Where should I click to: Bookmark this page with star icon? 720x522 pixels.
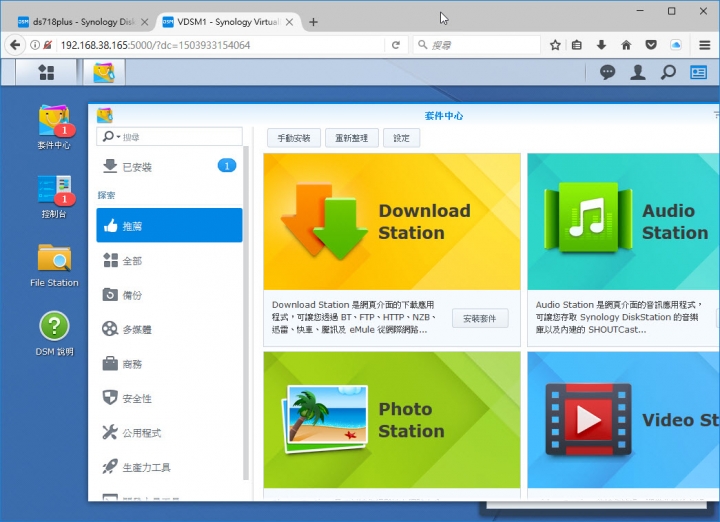pyautogui.click(x=555, y=45)
